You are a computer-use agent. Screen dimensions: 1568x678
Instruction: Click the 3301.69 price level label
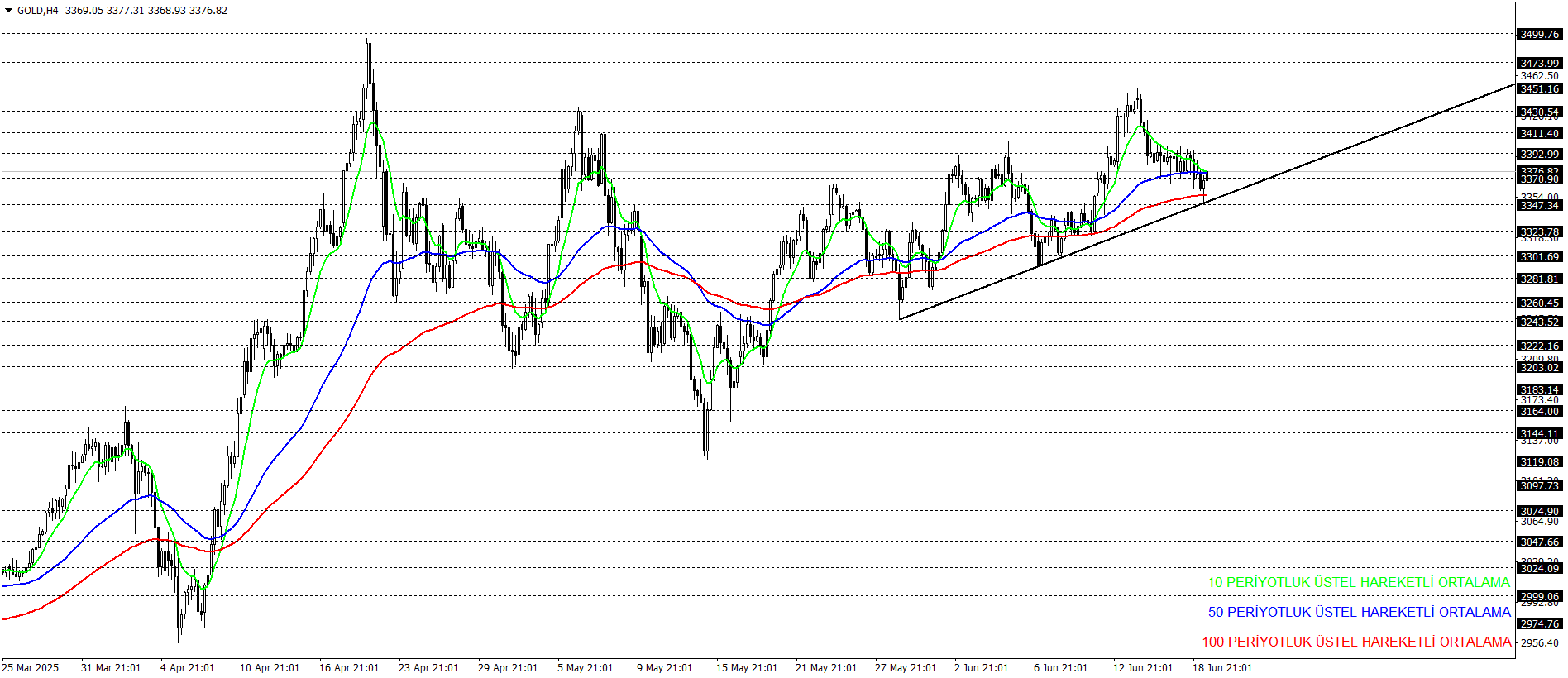1540,256
